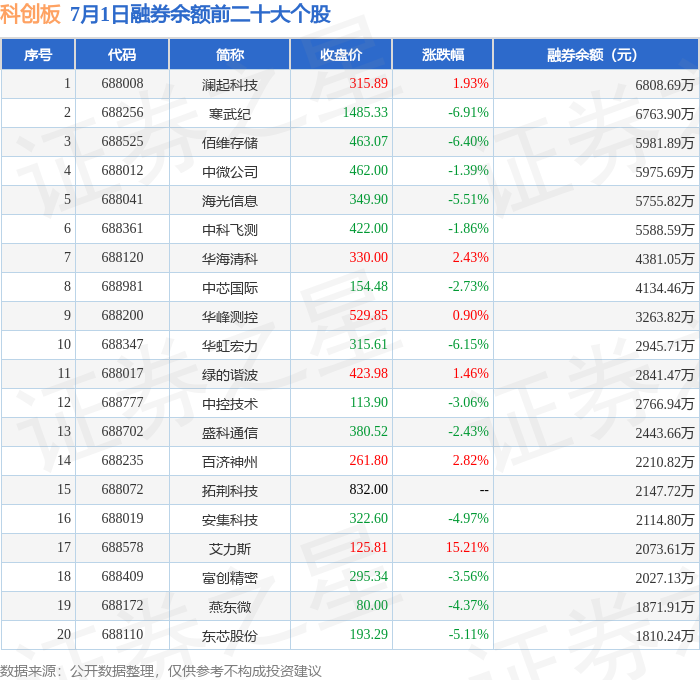Click the 数据来源 footer note
Viewport: 700px width, 680px height.
[x=161, y=671]
